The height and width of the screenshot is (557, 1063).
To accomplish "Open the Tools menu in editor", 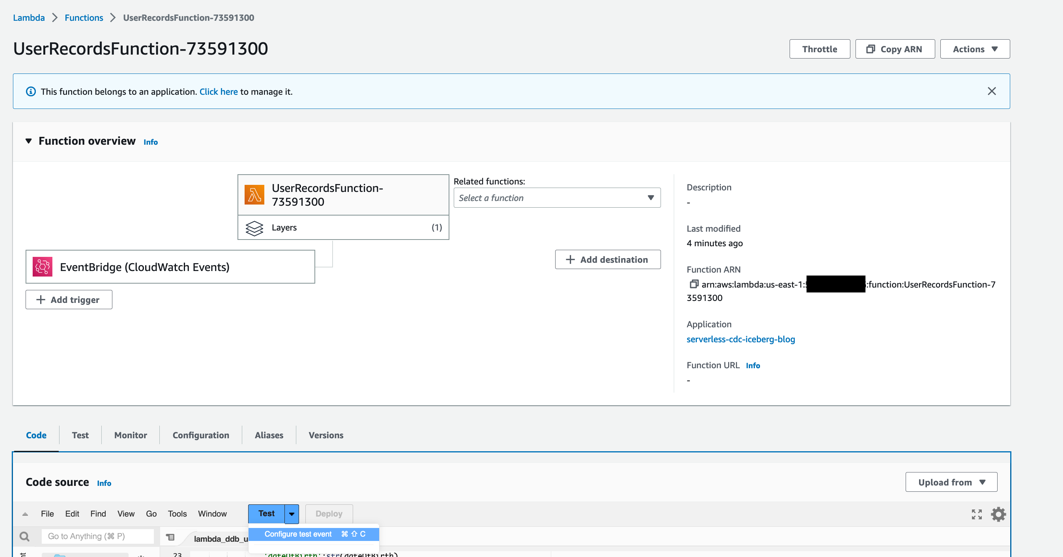I will [x=177, y=514].
